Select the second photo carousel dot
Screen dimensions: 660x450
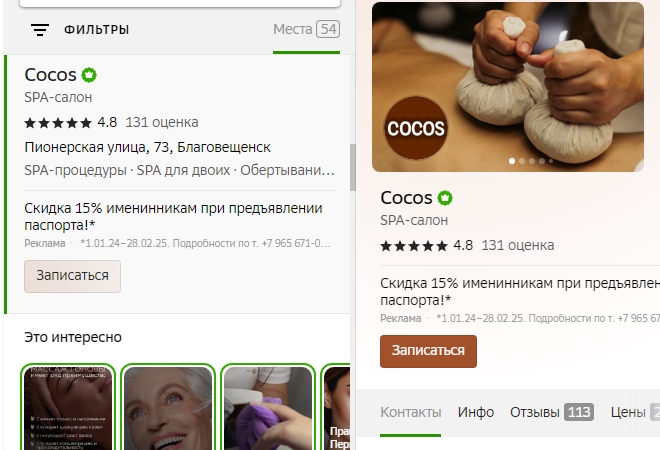click(522, 161)
